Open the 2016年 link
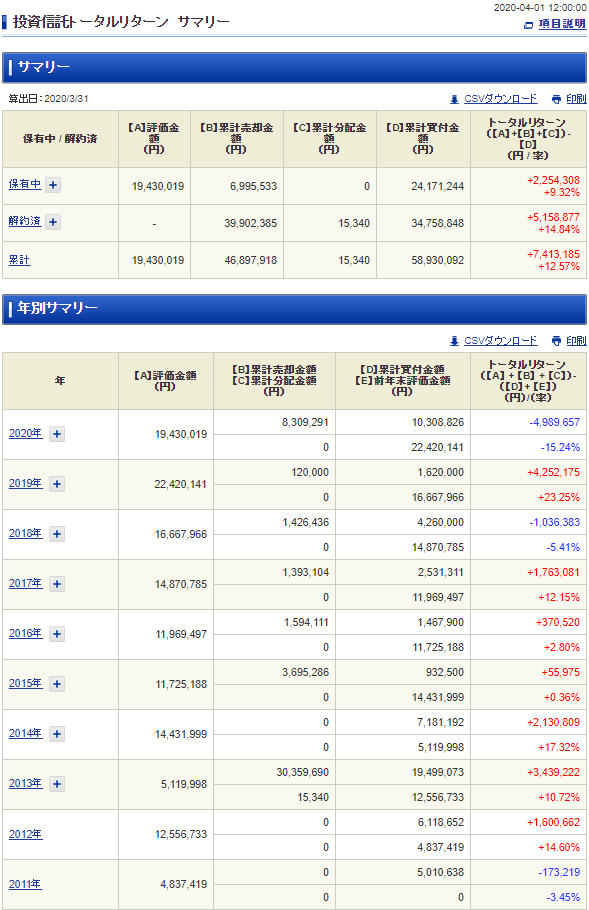The height and width of the screenshot is (910, 589). click(26, 633)
